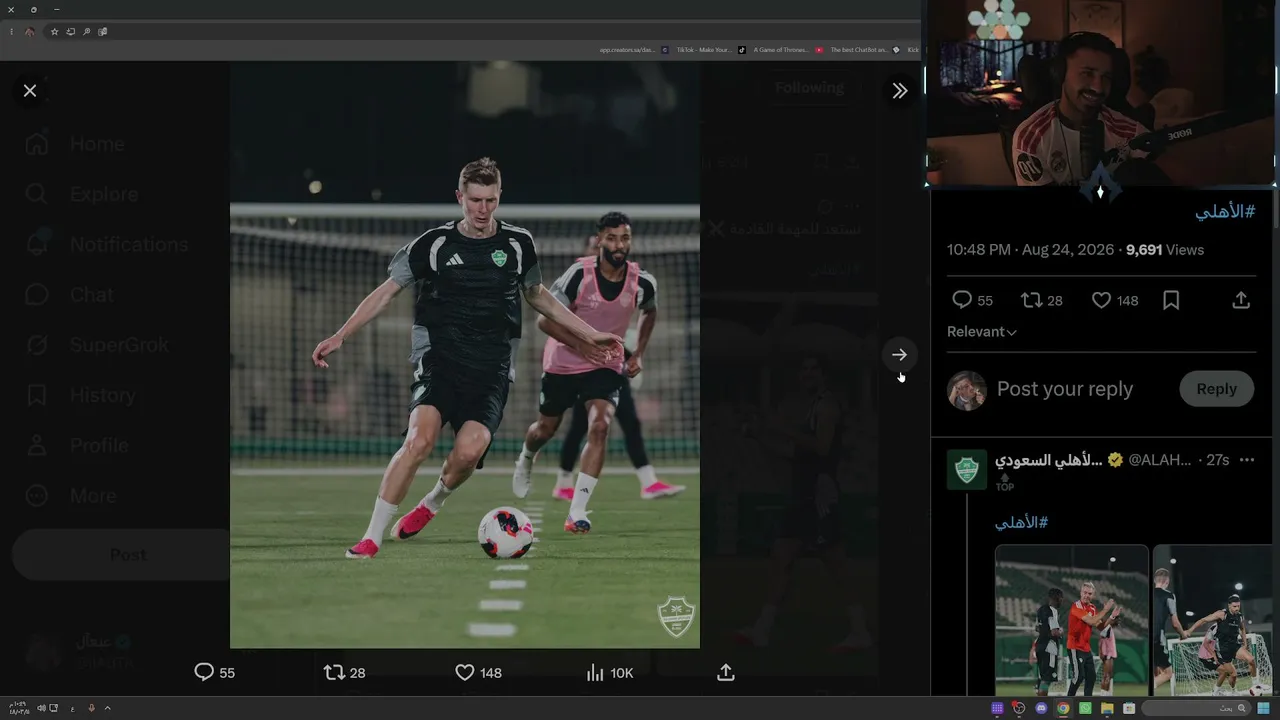Open Discord from the taskbar

tap(1041, 708)
